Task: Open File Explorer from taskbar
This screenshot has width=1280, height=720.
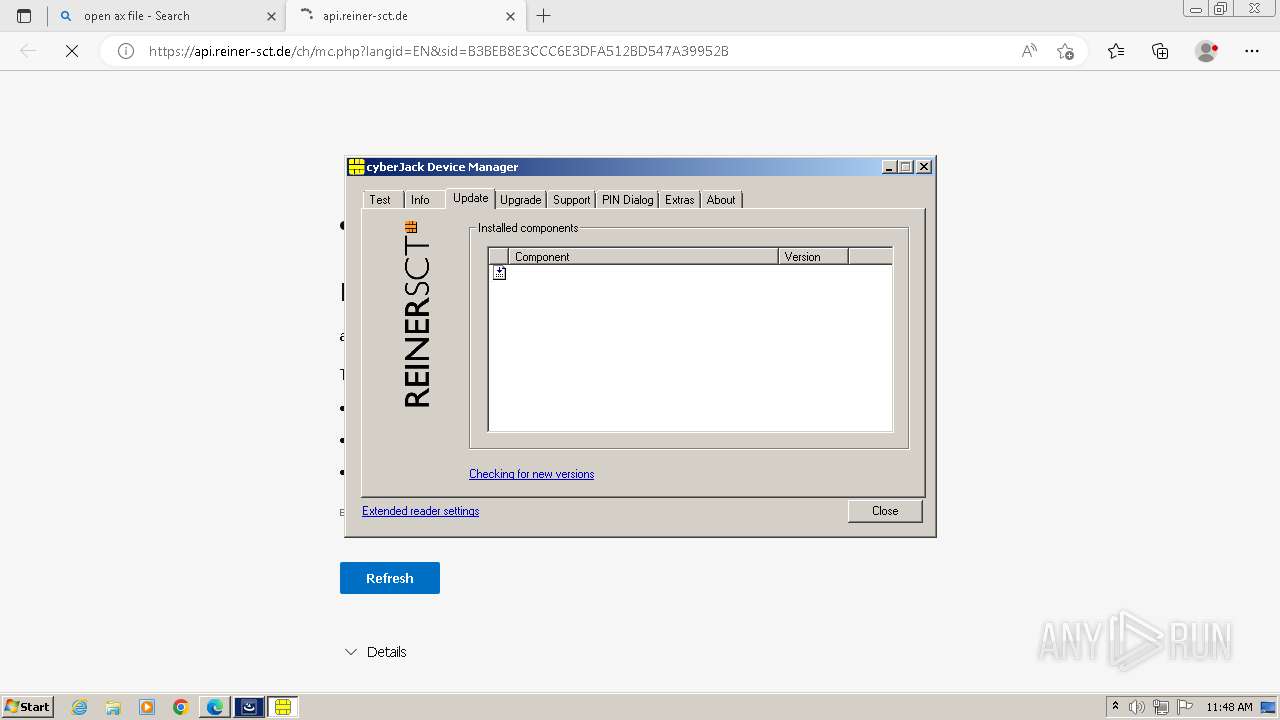Action: pos(113,707)
